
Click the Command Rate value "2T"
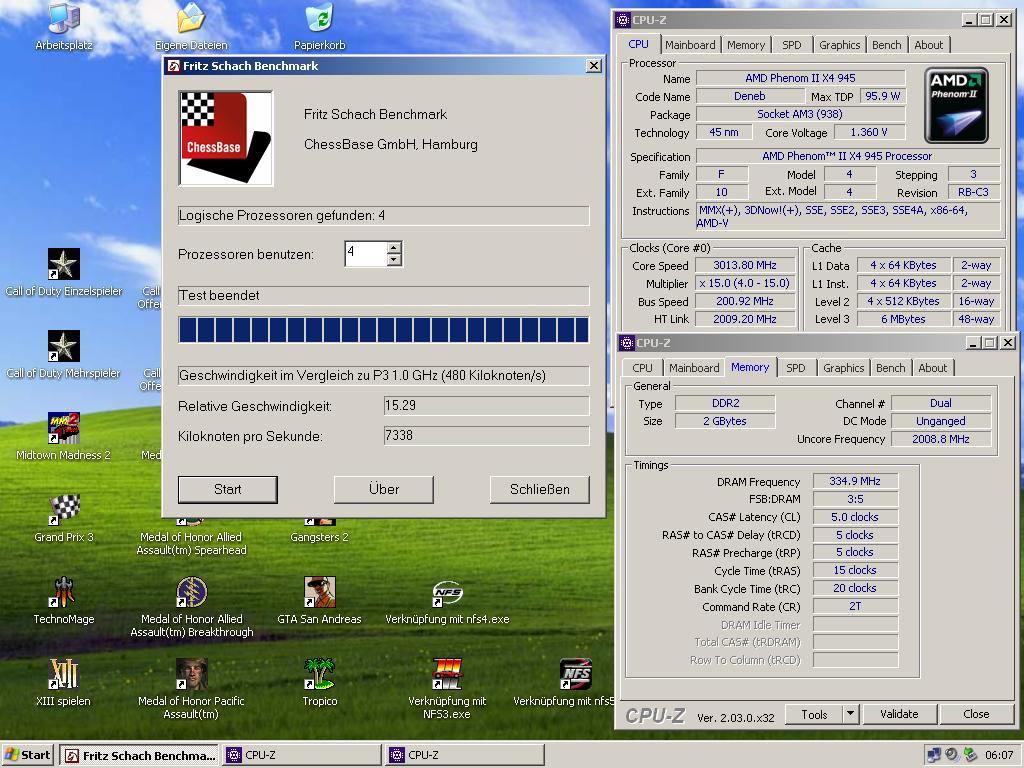855,607
